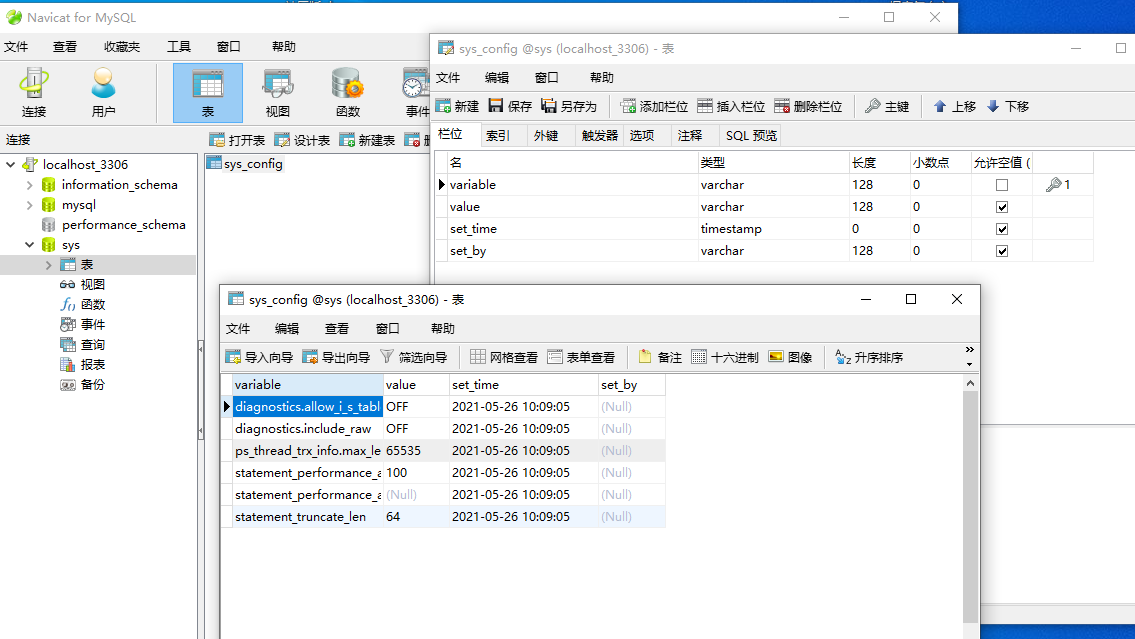This screenshot has width=1135, height=639.
Task: Click 添加栏位 (Add Field) icon
Action: (x=654, y=106)
